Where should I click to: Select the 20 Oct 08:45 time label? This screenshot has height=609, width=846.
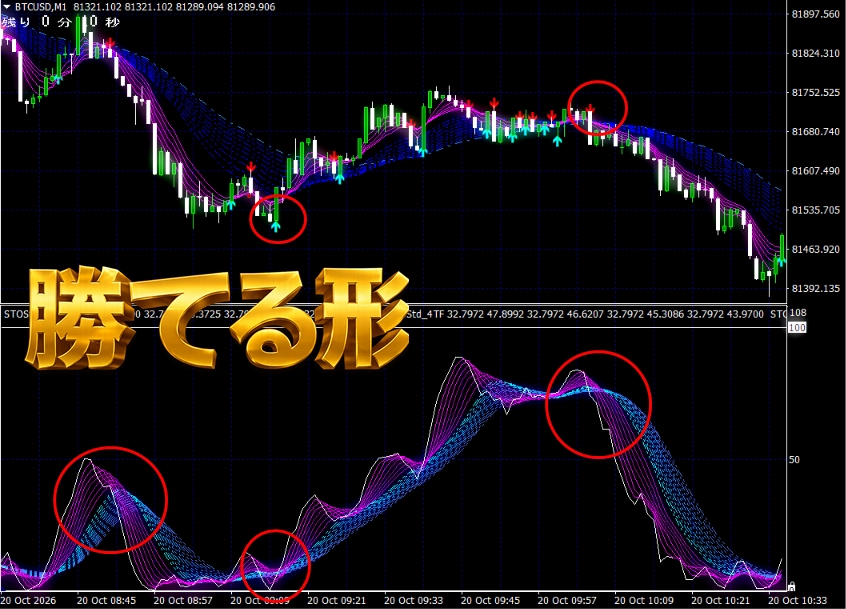[106, 600]
